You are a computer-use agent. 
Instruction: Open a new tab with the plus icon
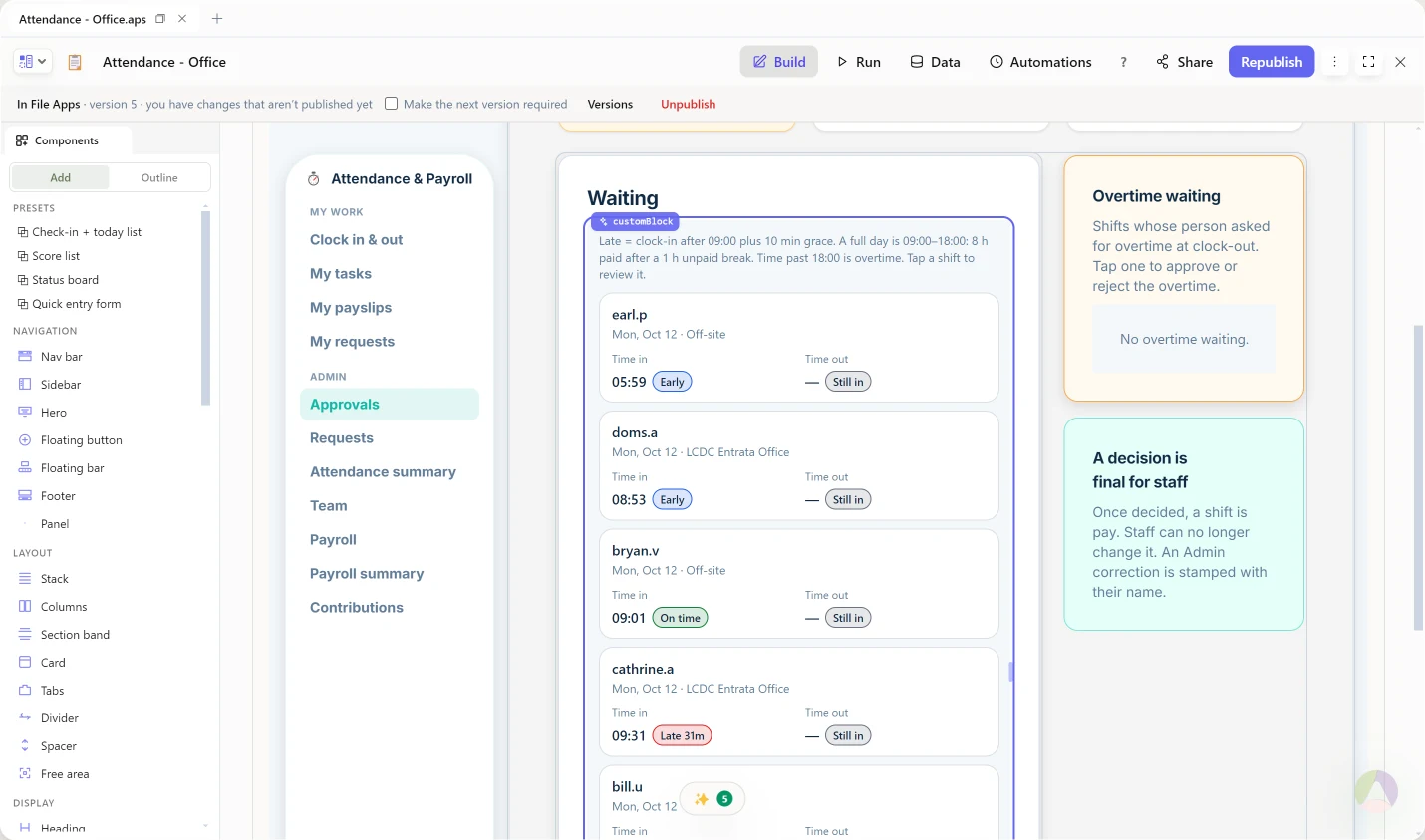tap(217, 19)
